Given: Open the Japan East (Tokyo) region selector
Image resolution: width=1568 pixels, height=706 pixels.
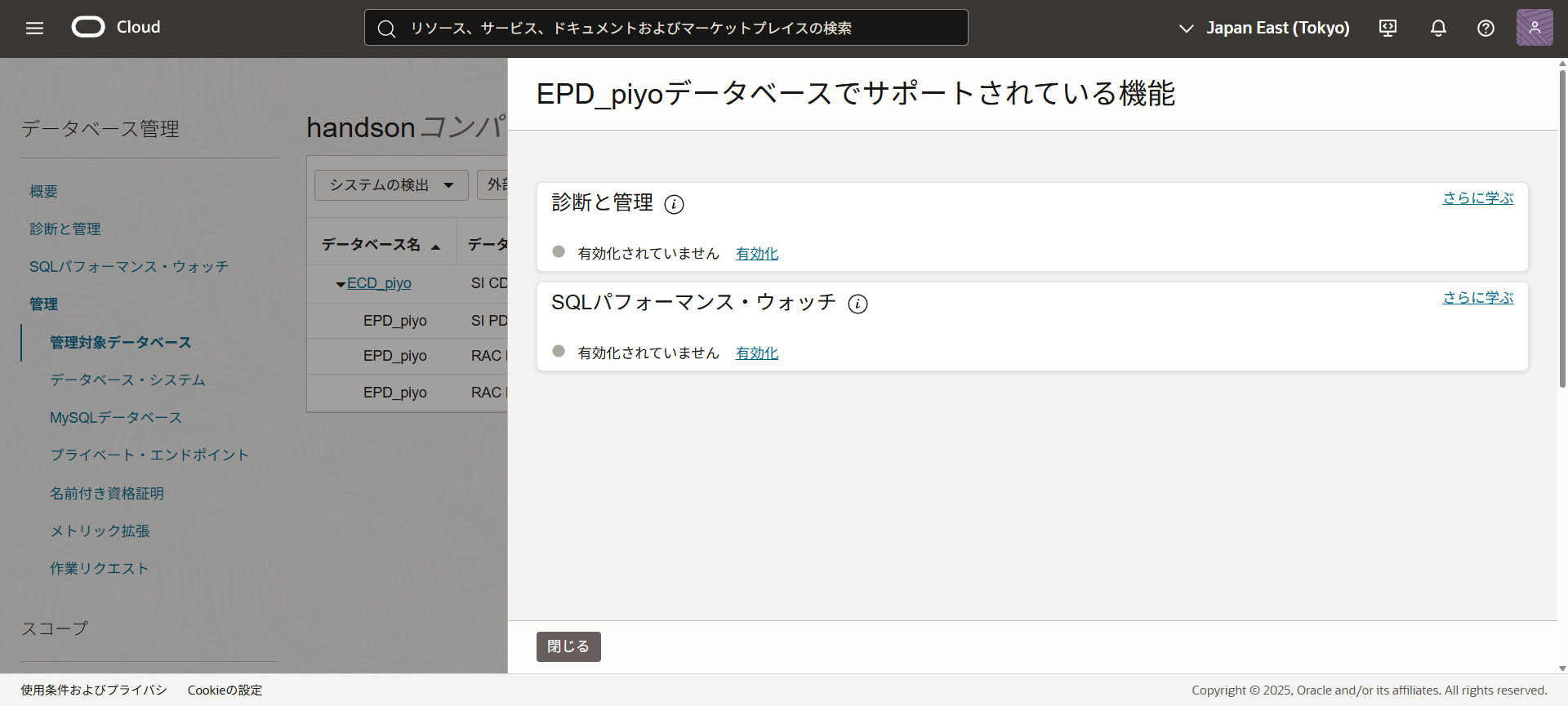Looking at the screenshot, I should (1263, 28).
